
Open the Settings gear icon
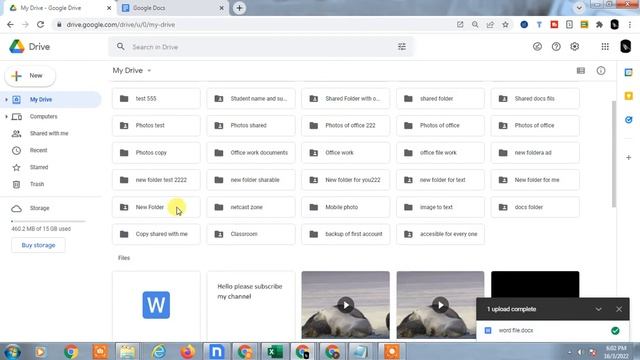(x=575, y=47)
